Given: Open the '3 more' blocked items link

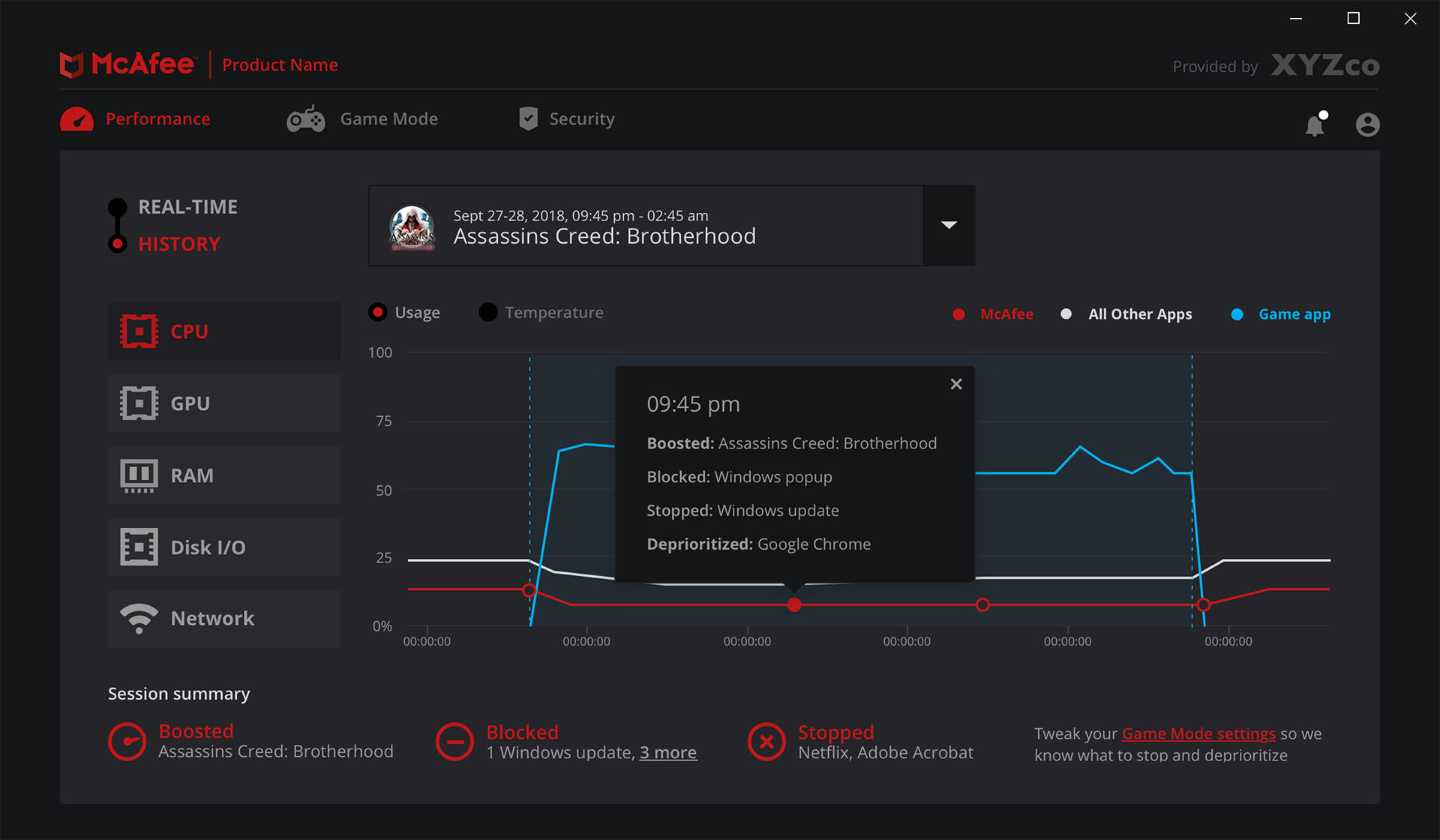Looking at the screenshot, I should [668, 753].
